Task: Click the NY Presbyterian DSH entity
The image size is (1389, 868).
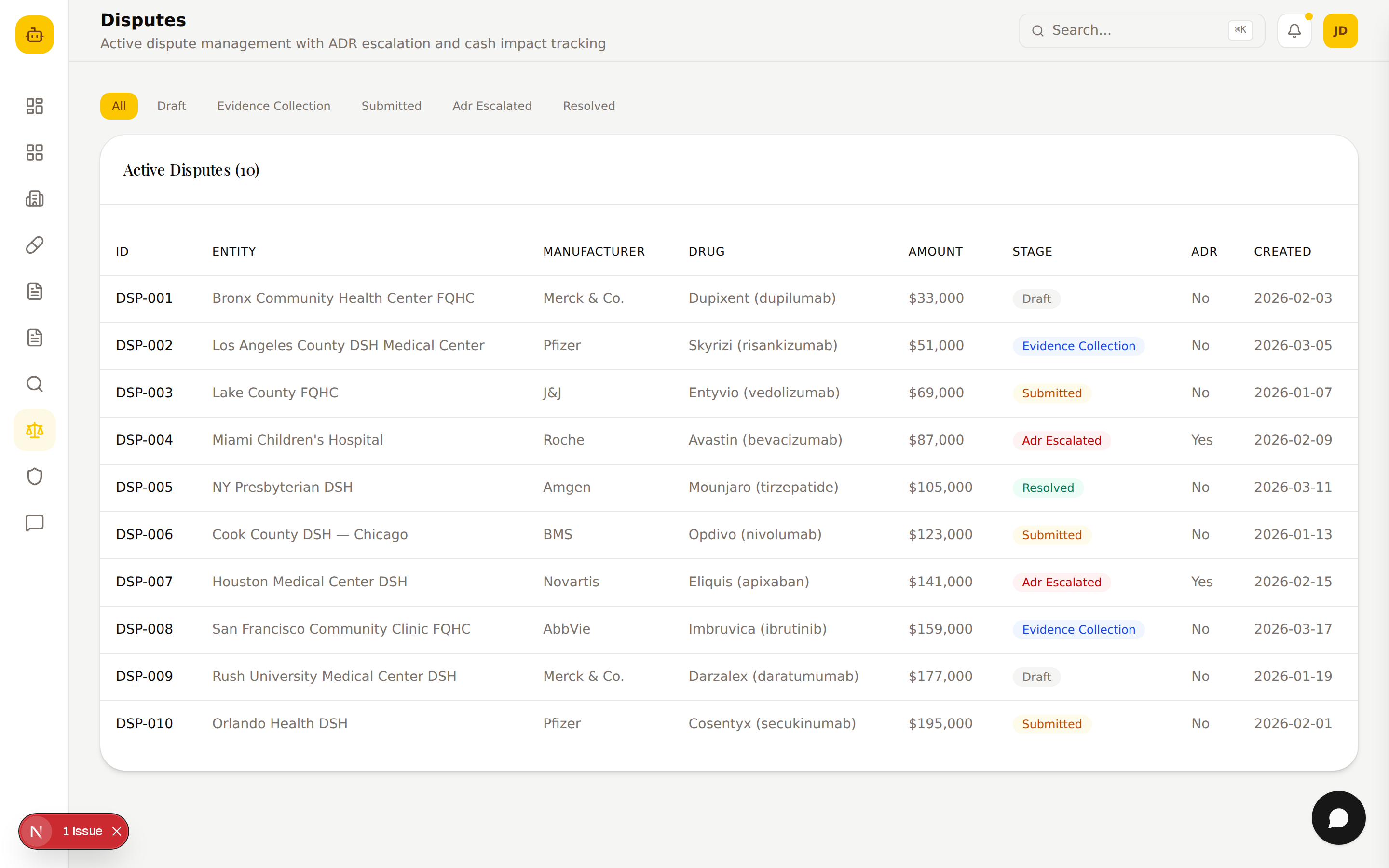Action: [283, 488]
